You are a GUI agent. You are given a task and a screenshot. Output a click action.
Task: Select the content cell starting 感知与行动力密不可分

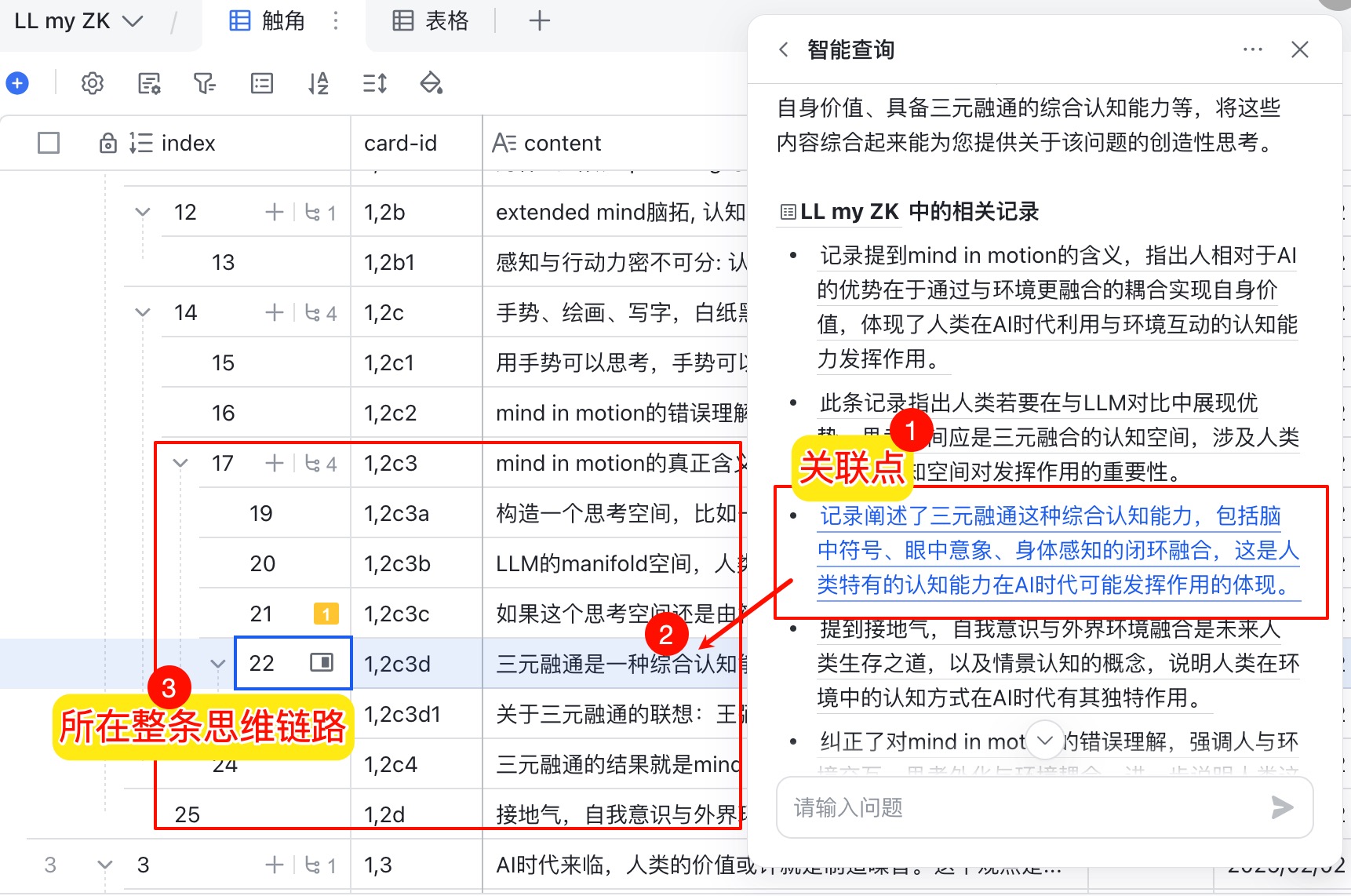click(616, 262)
